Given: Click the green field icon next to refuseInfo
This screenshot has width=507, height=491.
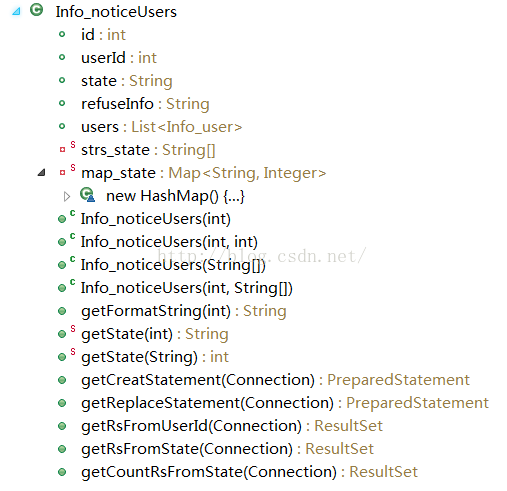Looking at the screenshot, I should [x=62, y=103].
